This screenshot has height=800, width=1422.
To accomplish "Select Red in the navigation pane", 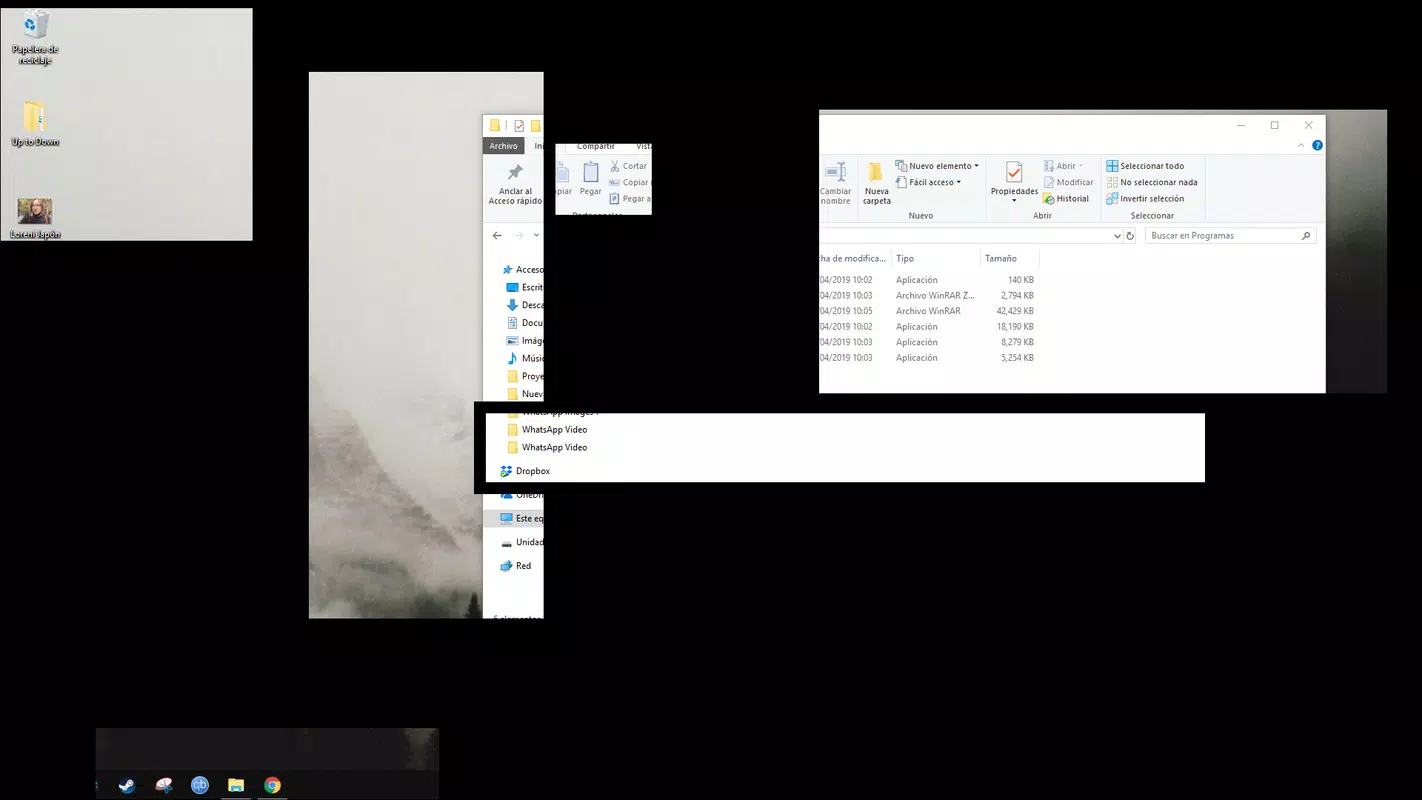I will click(516, 566).
